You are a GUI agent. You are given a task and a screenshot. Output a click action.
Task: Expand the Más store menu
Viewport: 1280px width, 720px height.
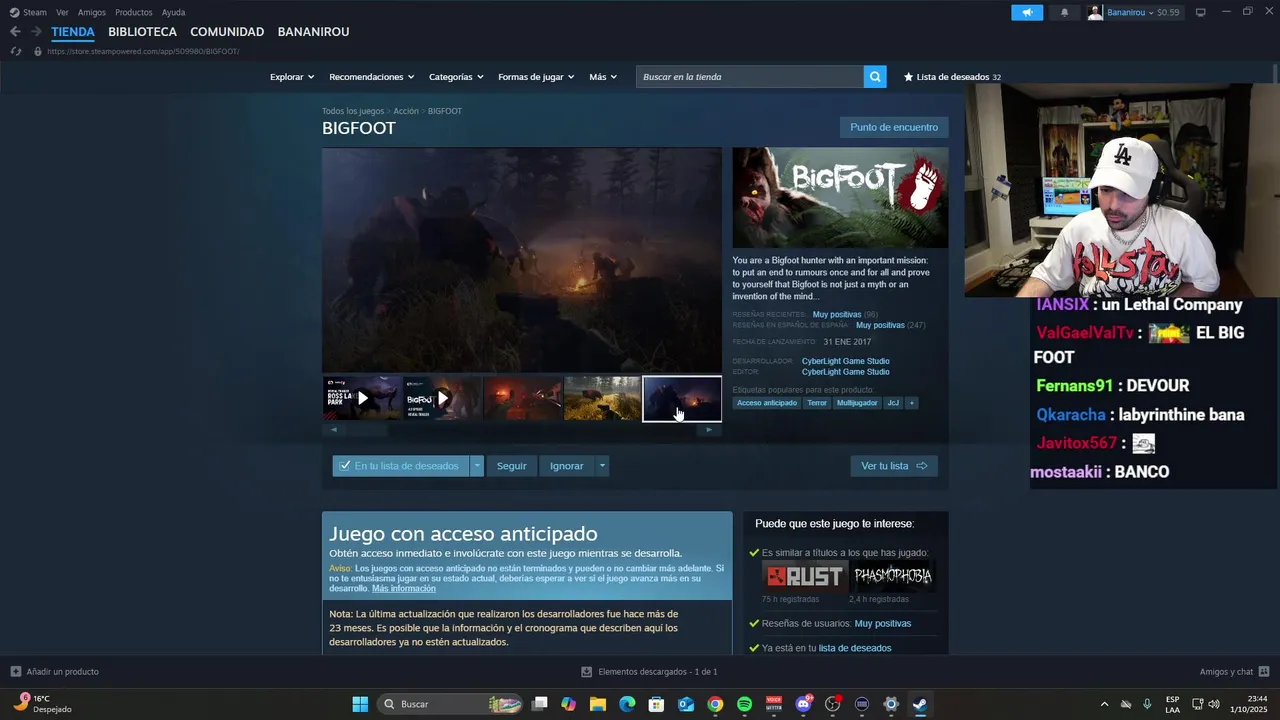603,77
